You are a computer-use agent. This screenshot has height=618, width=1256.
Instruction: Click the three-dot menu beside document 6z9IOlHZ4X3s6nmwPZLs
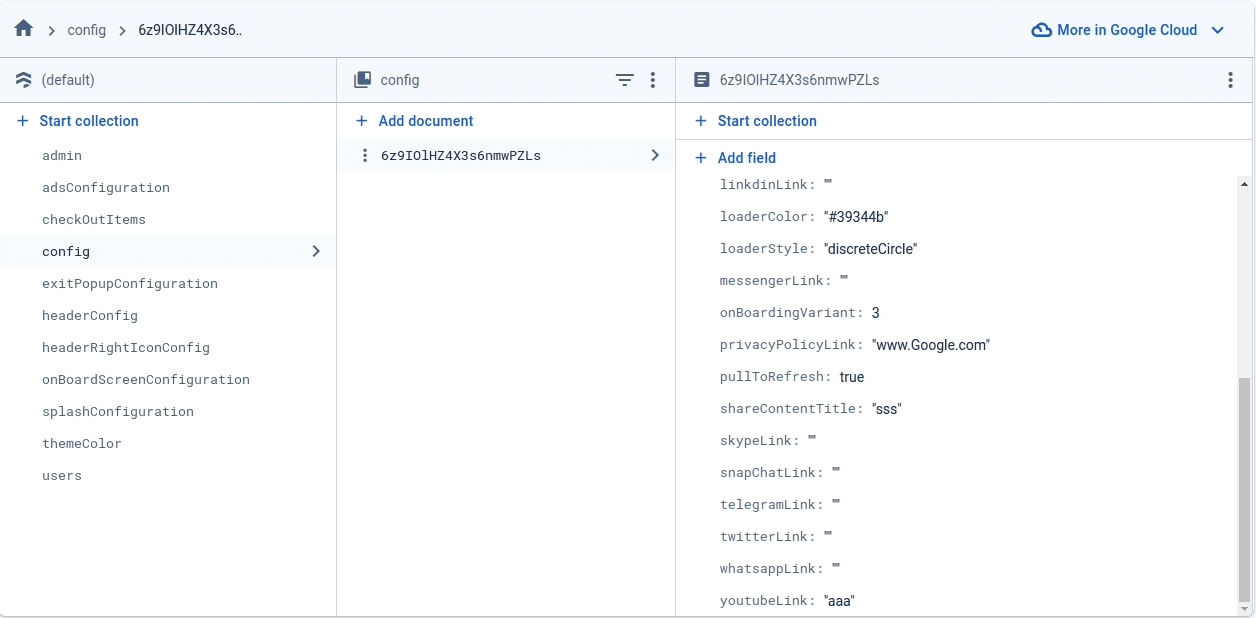click(365, 155)
